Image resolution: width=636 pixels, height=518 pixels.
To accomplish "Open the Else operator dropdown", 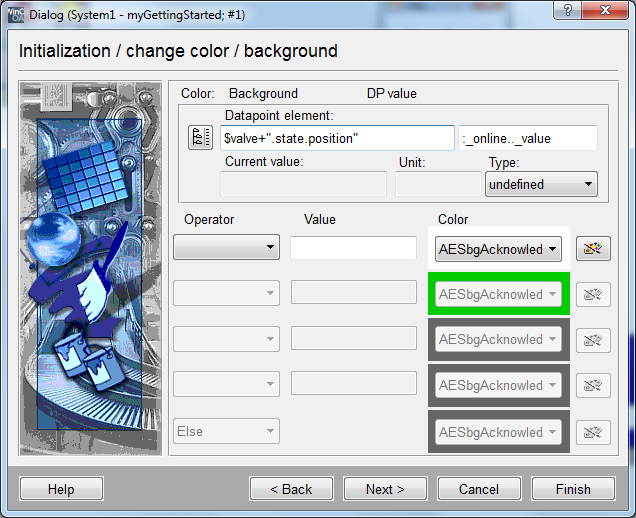I will (x=226, y=432).
